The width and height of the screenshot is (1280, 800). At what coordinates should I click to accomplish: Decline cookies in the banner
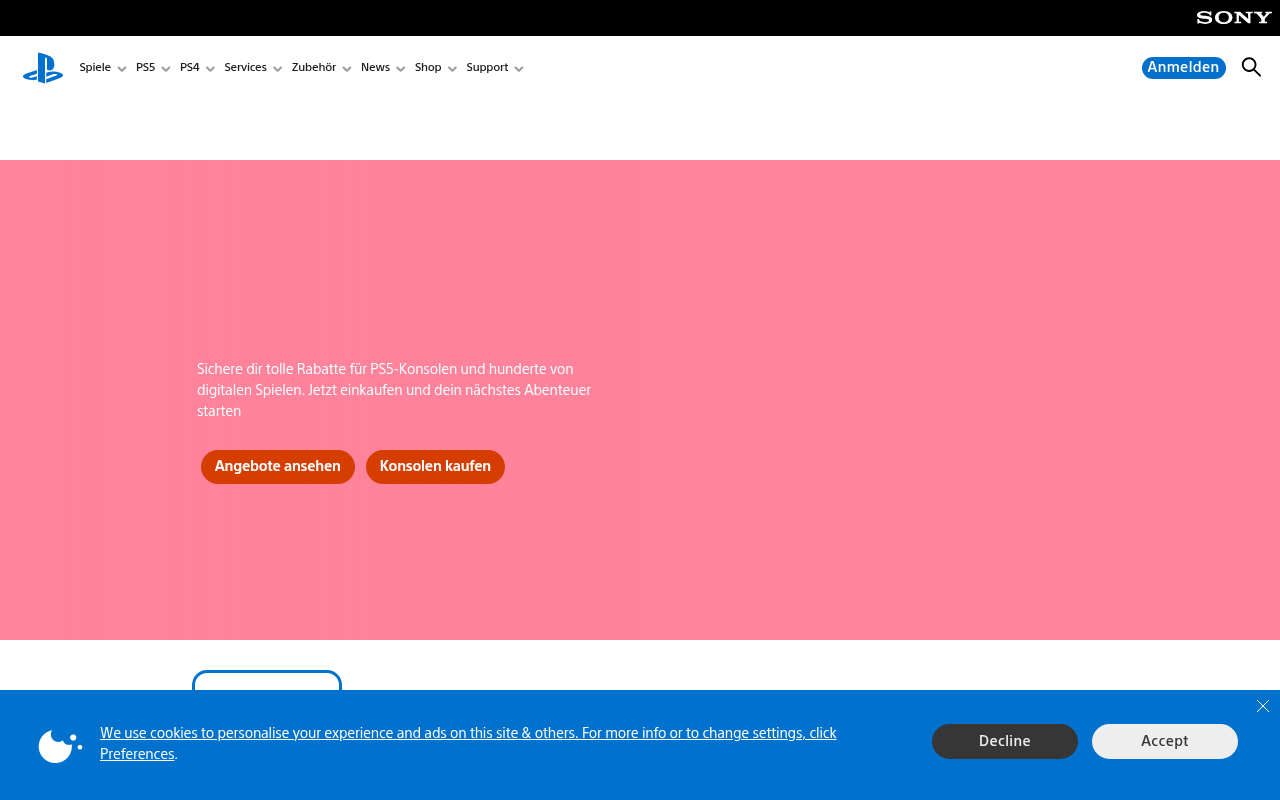pos(1005,742)
